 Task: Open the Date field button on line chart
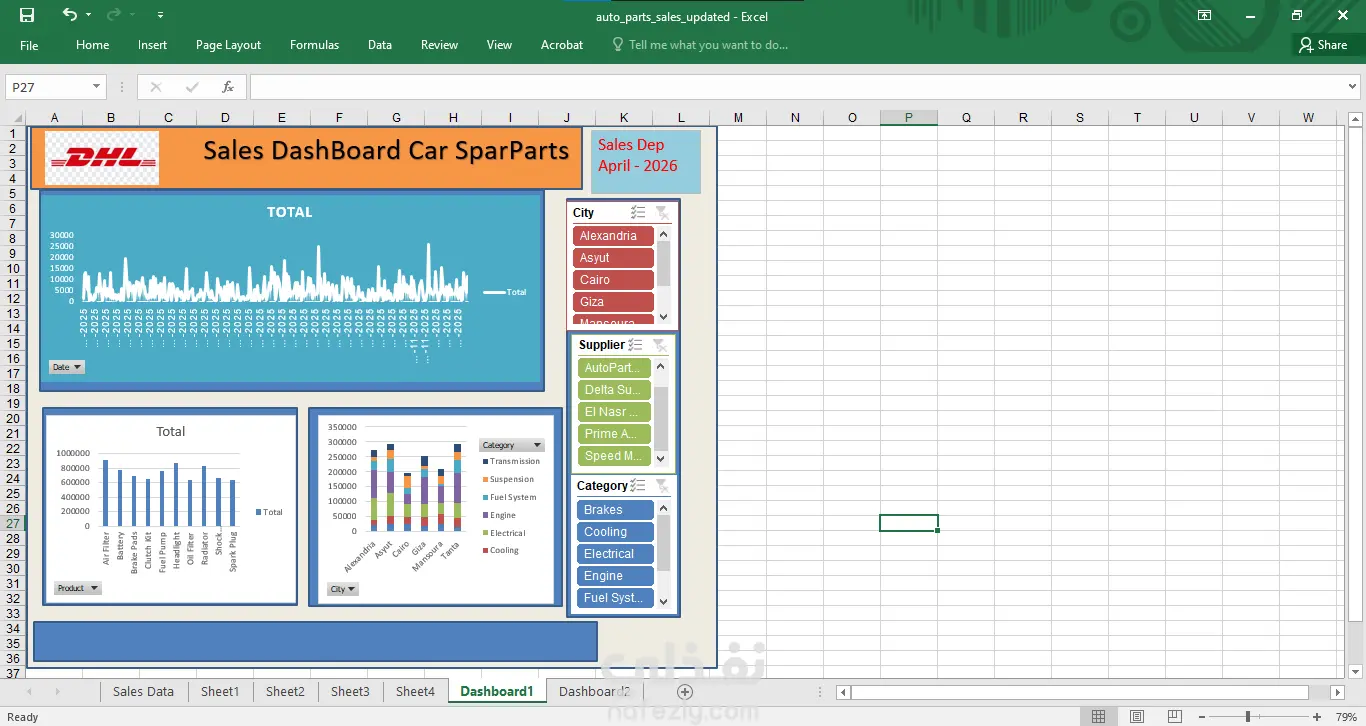pyautogui.click(x=67, y=367)
